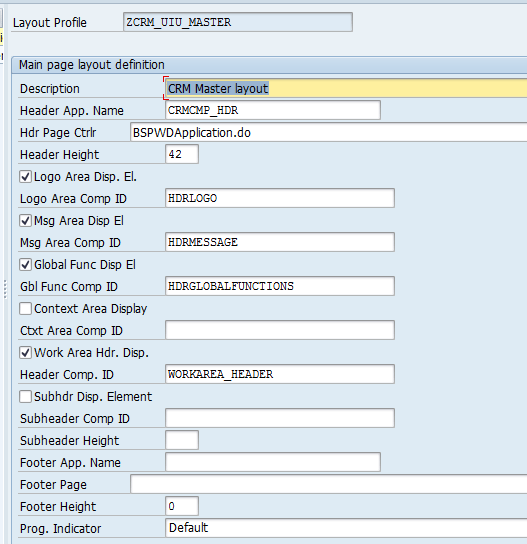527x544 pixels.
Task: Click the Description field CRM Master layout
Action: pos(346,88)
